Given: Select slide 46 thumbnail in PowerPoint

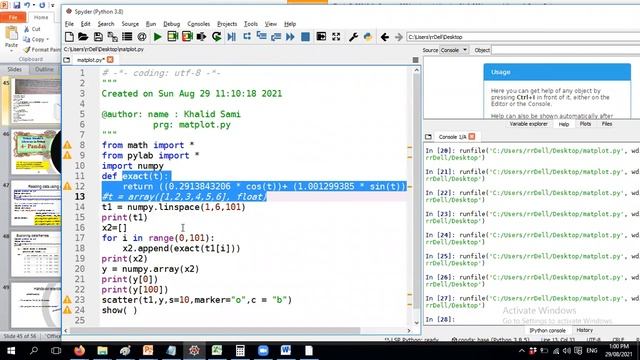Looking at the screenshot, I should pyautogui.click(x=35, y=151).
